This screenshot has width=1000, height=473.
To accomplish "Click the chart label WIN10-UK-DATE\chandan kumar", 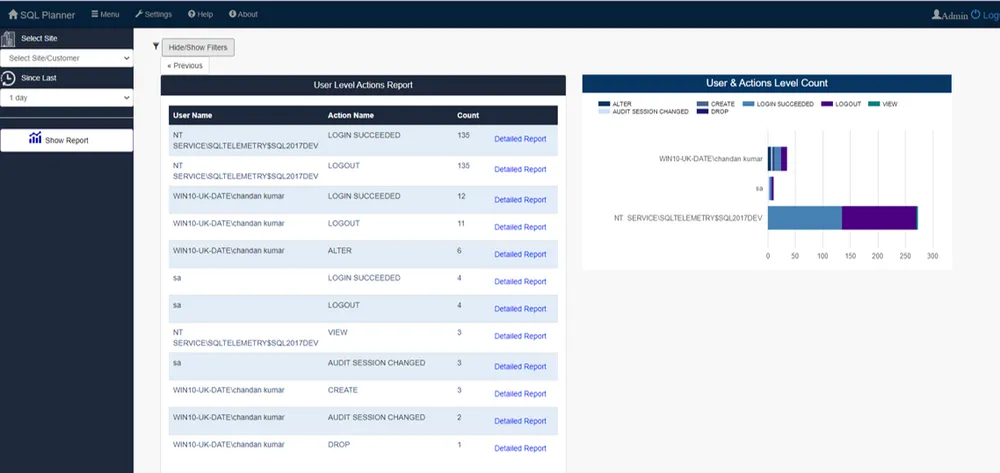I will [x=710, y=159].
